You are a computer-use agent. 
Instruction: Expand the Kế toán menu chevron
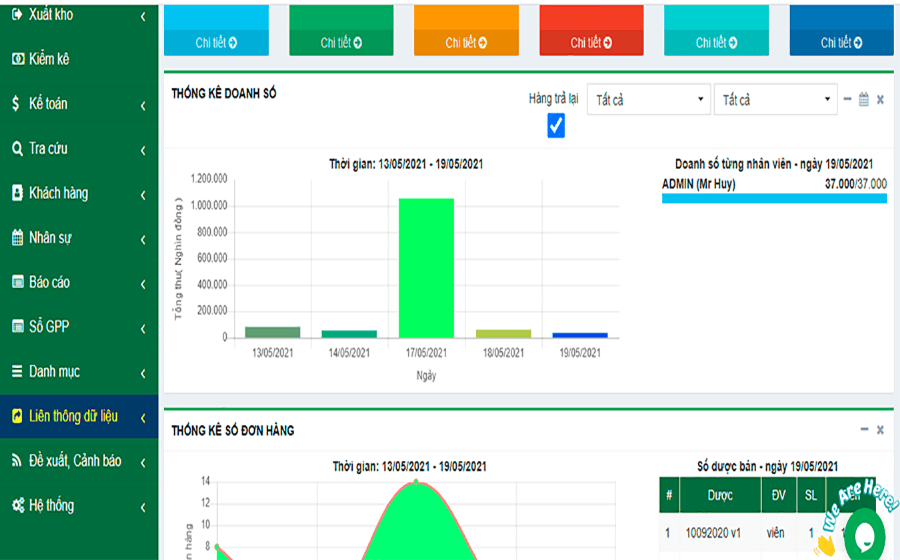point(143,104)
